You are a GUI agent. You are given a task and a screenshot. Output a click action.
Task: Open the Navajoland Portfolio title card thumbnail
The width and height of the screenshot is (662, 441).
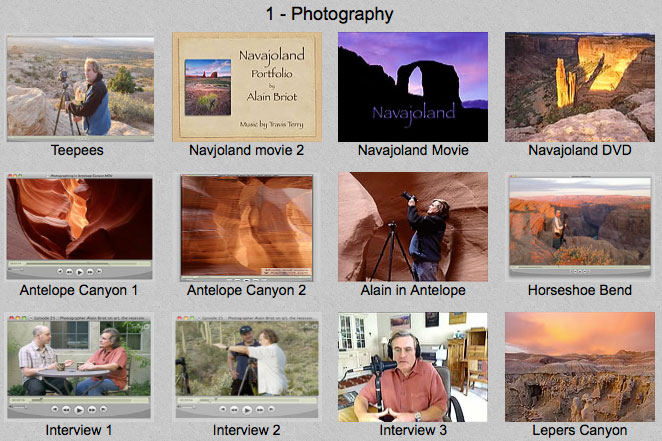pos(247,87)
